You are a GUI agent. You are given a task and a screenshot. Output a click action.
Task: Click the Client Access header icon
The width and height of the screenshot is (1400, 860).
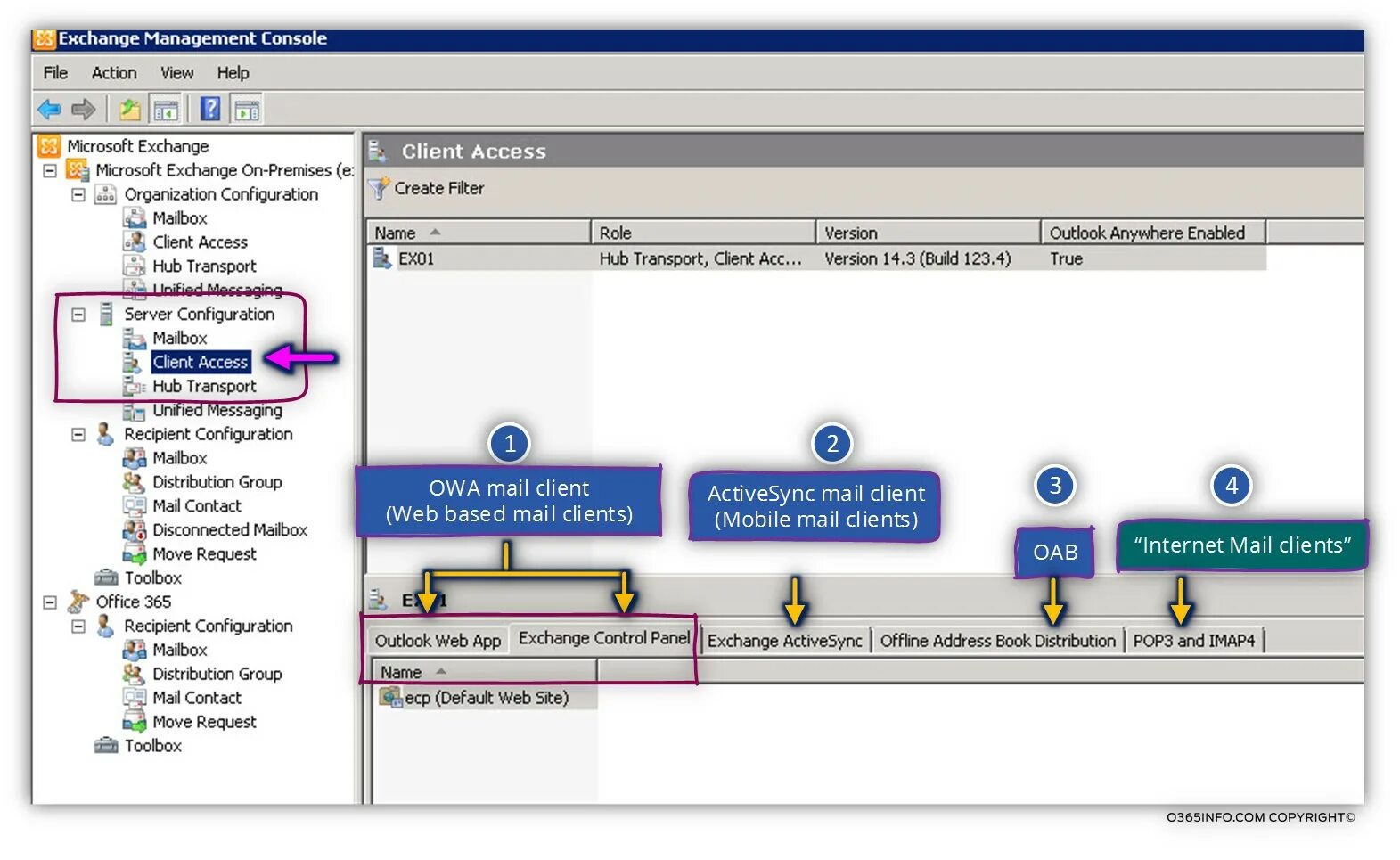(x=378, y=151)
